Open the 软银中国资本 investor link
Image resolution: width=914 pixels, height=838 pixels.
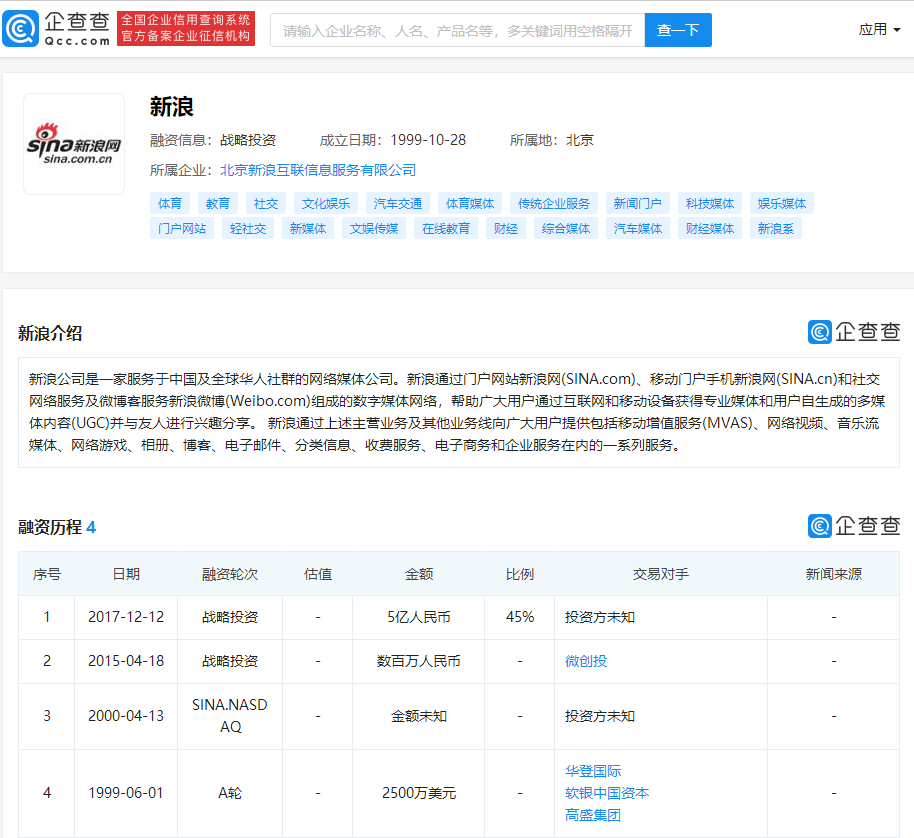(x=607, y=793)
